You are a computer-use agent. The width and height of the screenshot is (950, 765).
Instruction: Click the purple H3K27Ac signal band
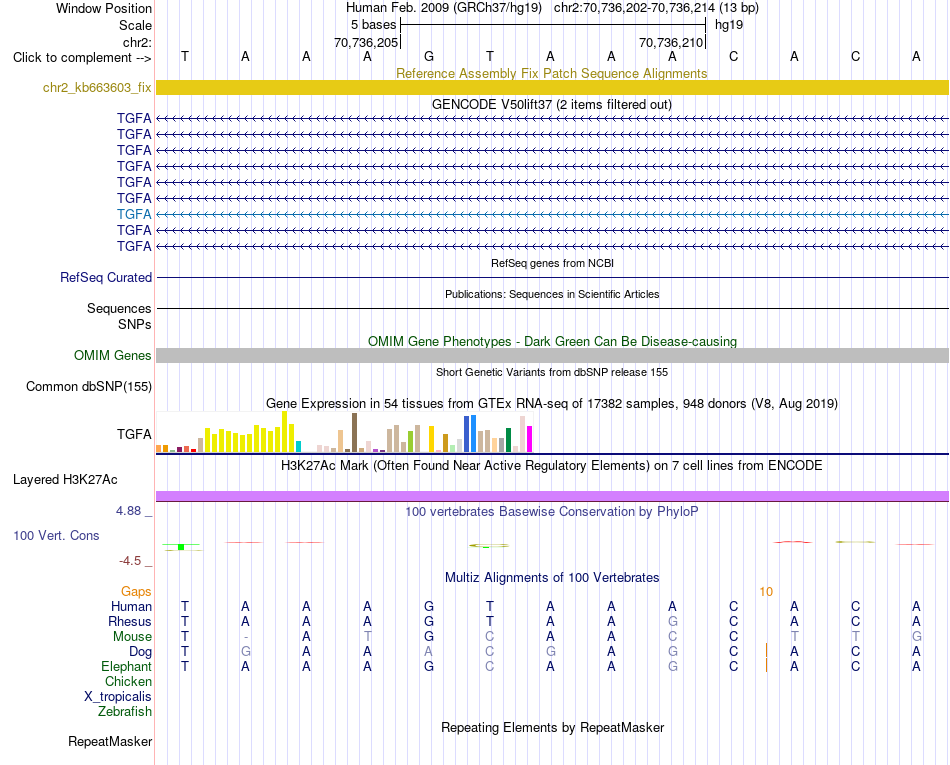[x=552, y=496]
